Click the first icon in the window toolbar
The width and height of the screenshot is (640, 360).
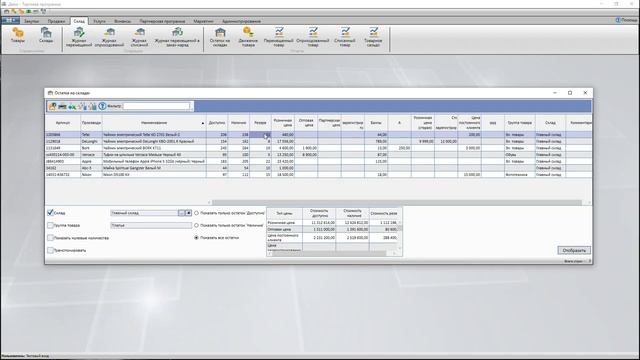(52, 107)
